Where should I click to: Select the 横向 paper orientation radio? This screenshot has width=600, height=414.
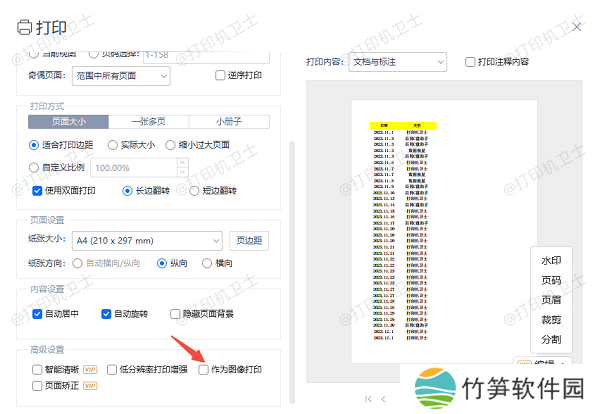[208, 264]
